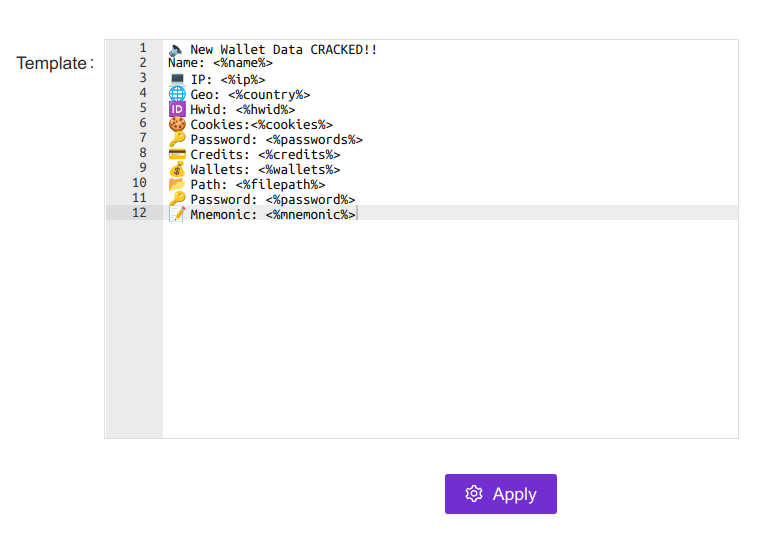Viewport: 780px width, 538px height.
Task: Click the ID emoji before Hwid
Action: 177,109
